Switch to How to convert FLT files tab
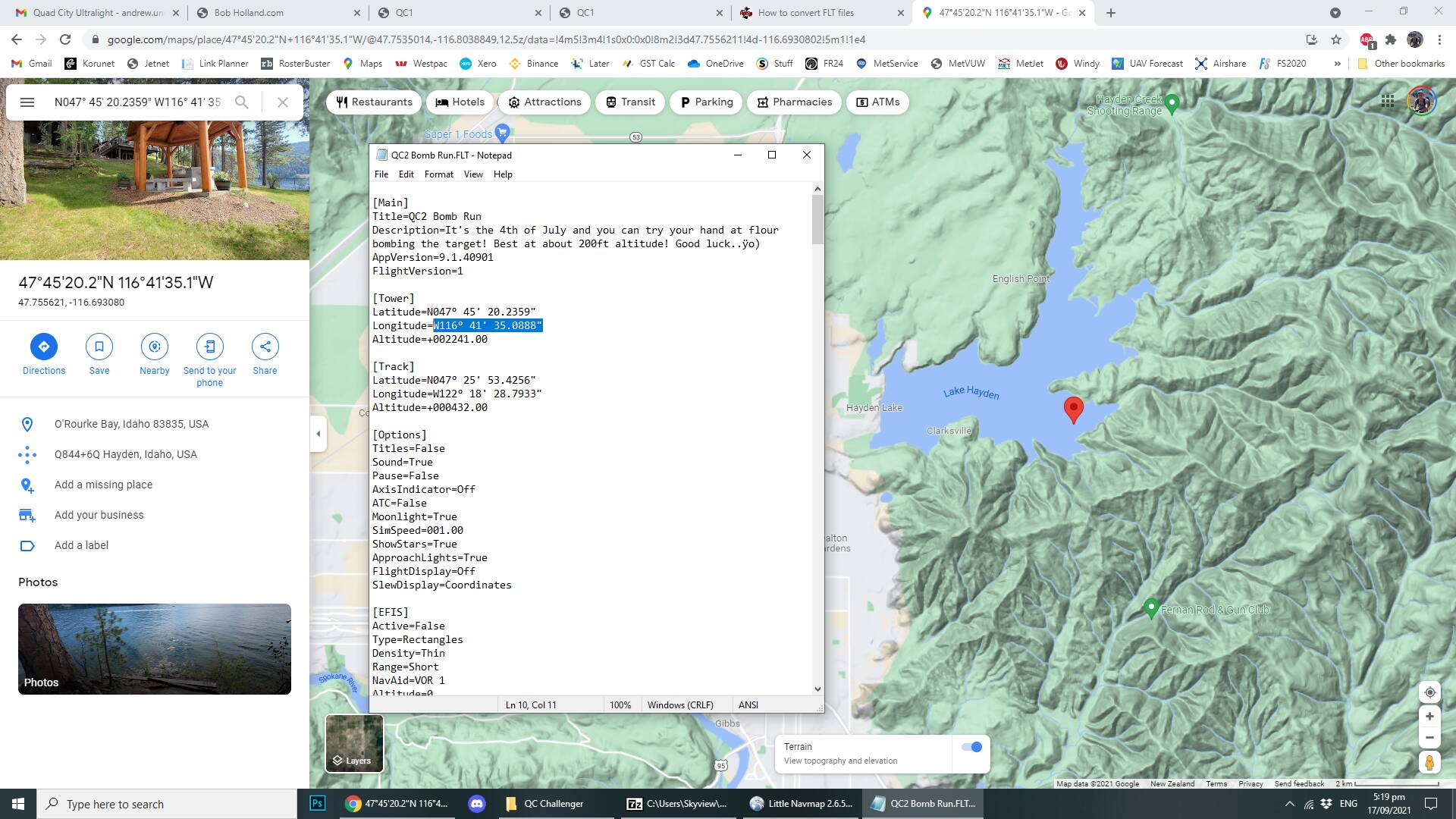This screenshot has height=819, width=1456. pos(823,13)
